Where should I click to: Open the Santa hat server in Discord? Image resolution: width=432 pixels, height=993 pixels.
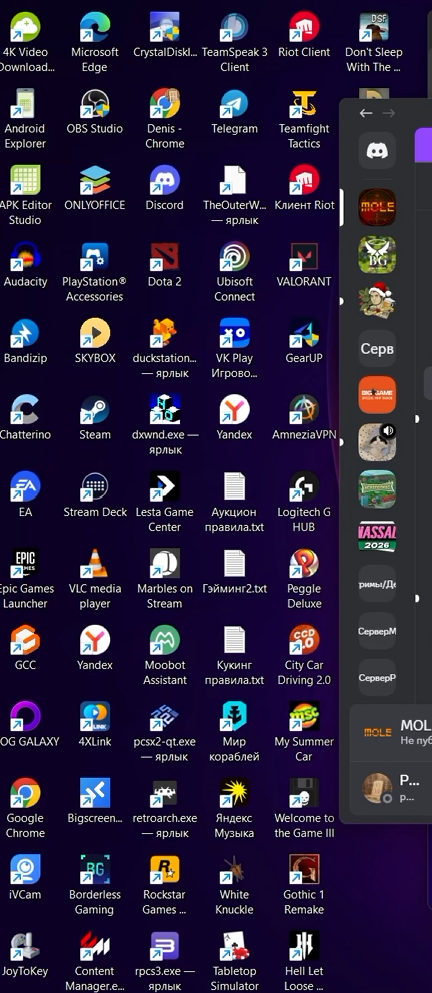tap(377, 301)
